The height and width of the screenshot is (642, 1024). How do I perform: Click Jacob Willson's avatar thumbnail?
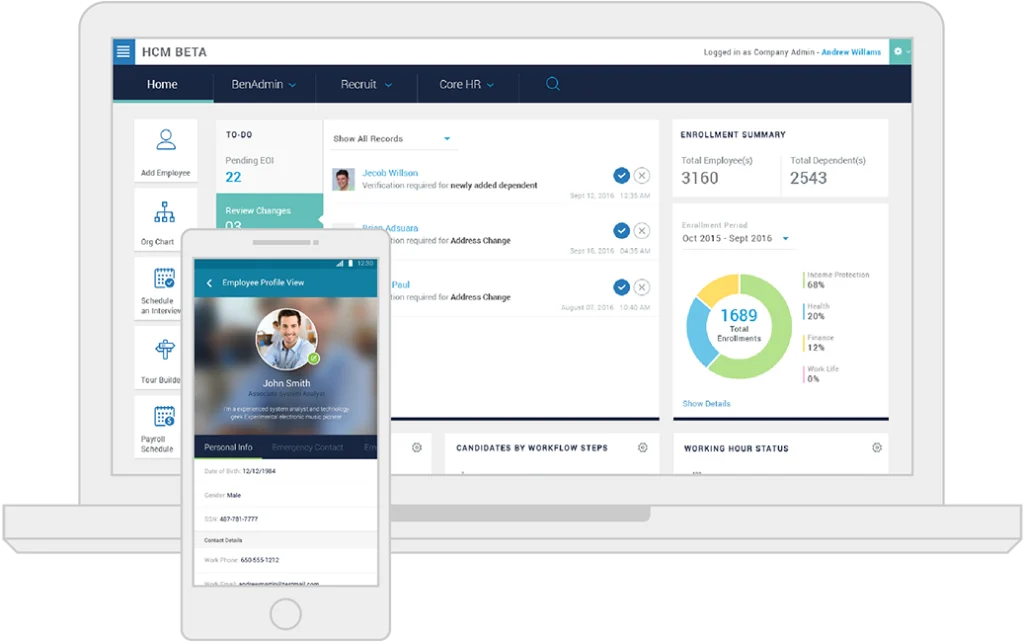tap(344, 179)
